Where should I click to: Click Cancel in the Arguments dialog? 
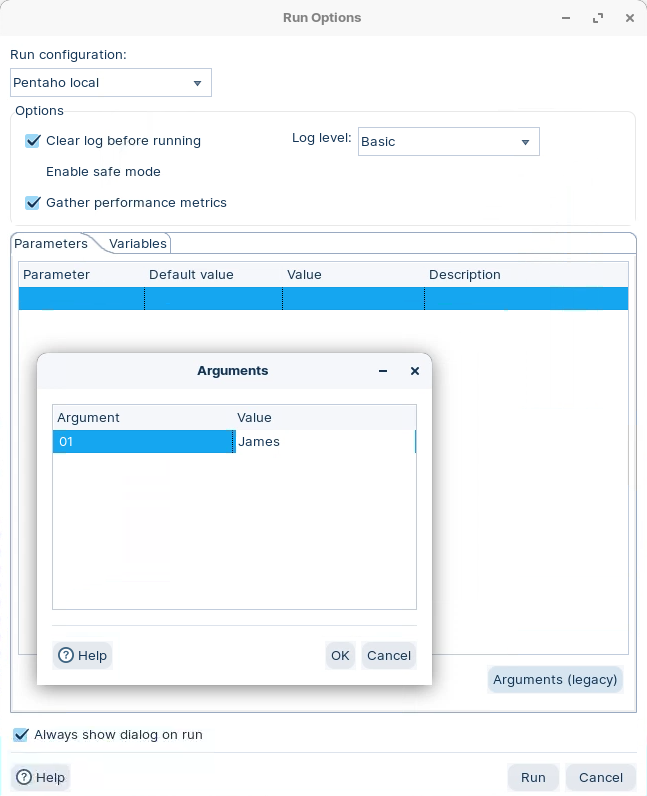point(388,656)
